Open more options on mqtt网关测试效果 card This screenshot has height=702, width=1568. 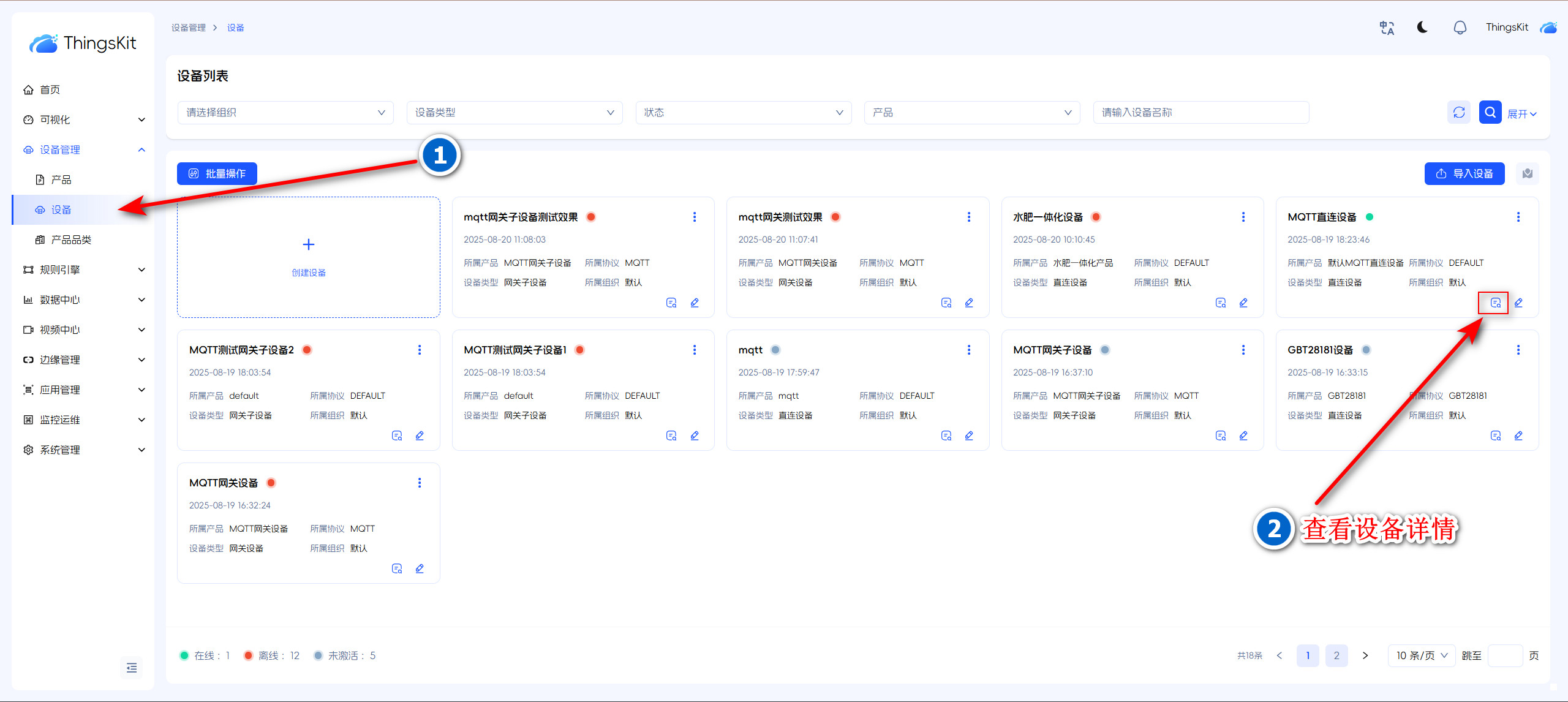tap(968, 217)
